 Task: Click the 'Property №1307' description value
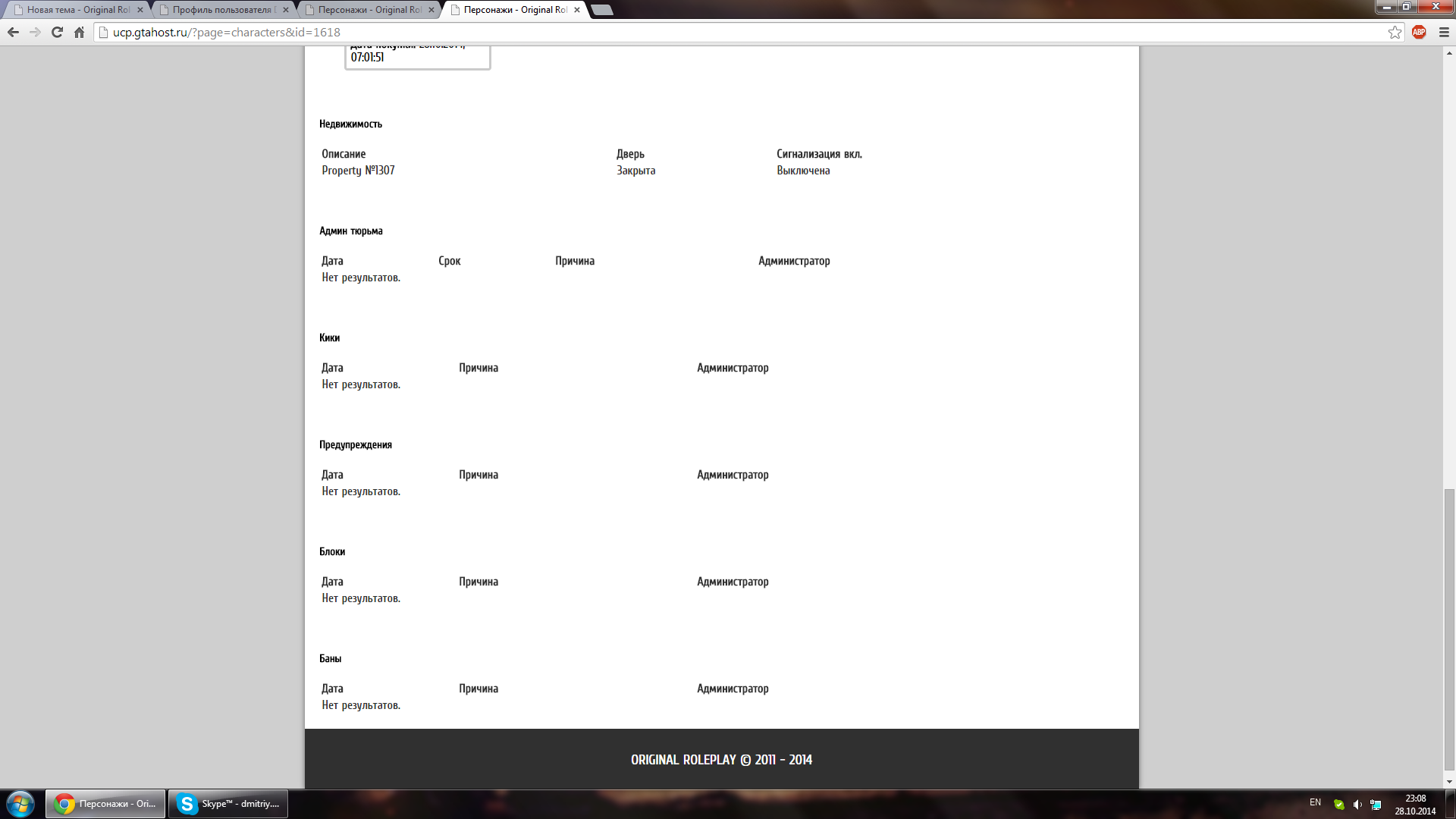pos(358,171)
